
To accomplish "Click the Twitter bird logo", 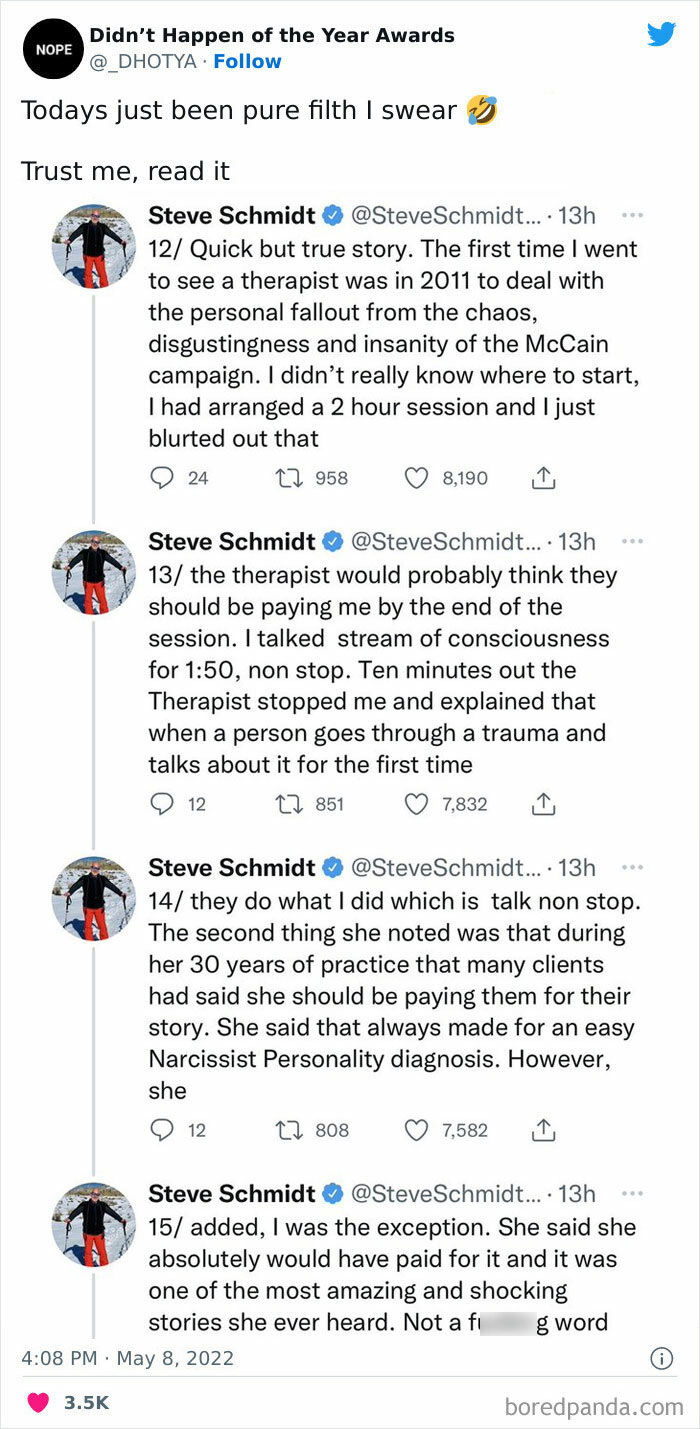I will coord(661,35).
